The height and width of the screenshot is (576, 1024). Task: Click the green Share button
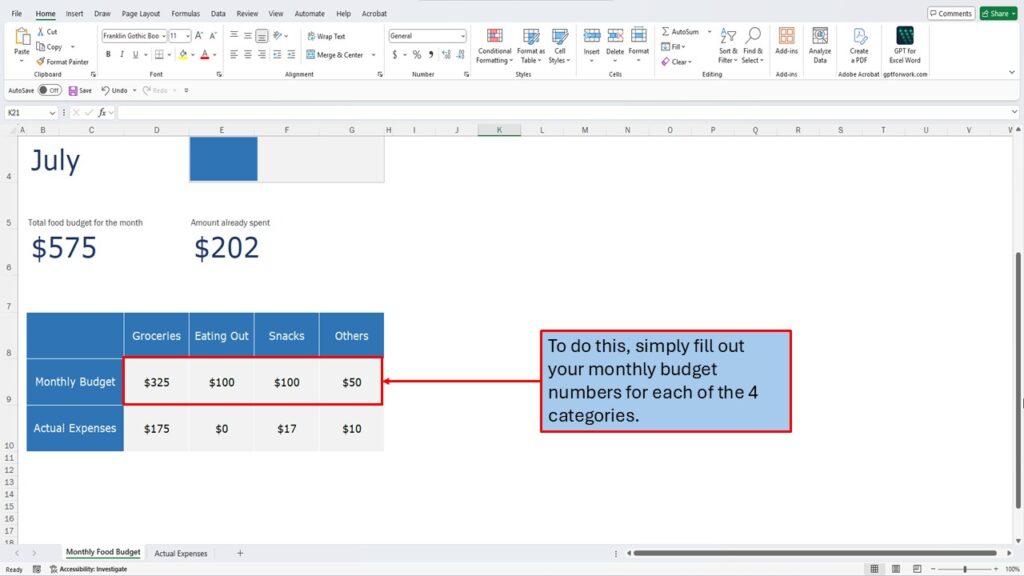pos(997,13)
